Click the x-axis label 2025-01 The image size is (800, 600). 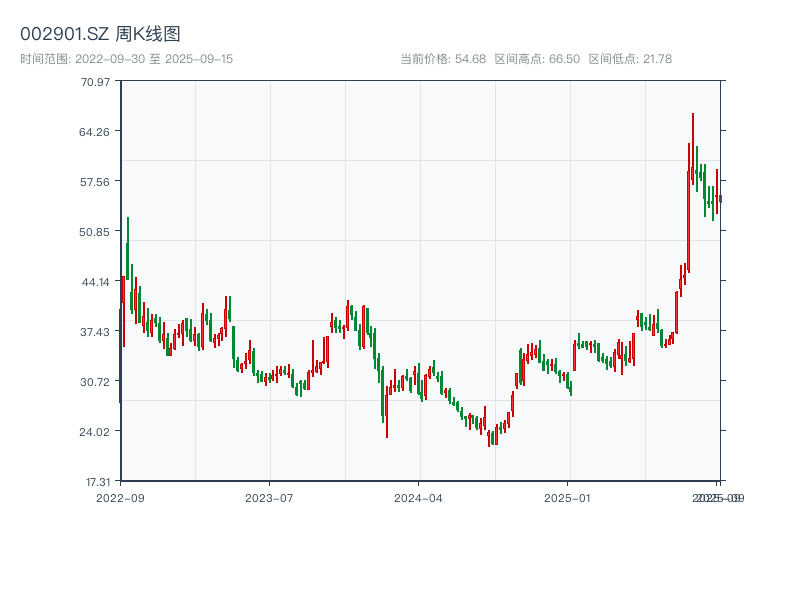point(567,498)
